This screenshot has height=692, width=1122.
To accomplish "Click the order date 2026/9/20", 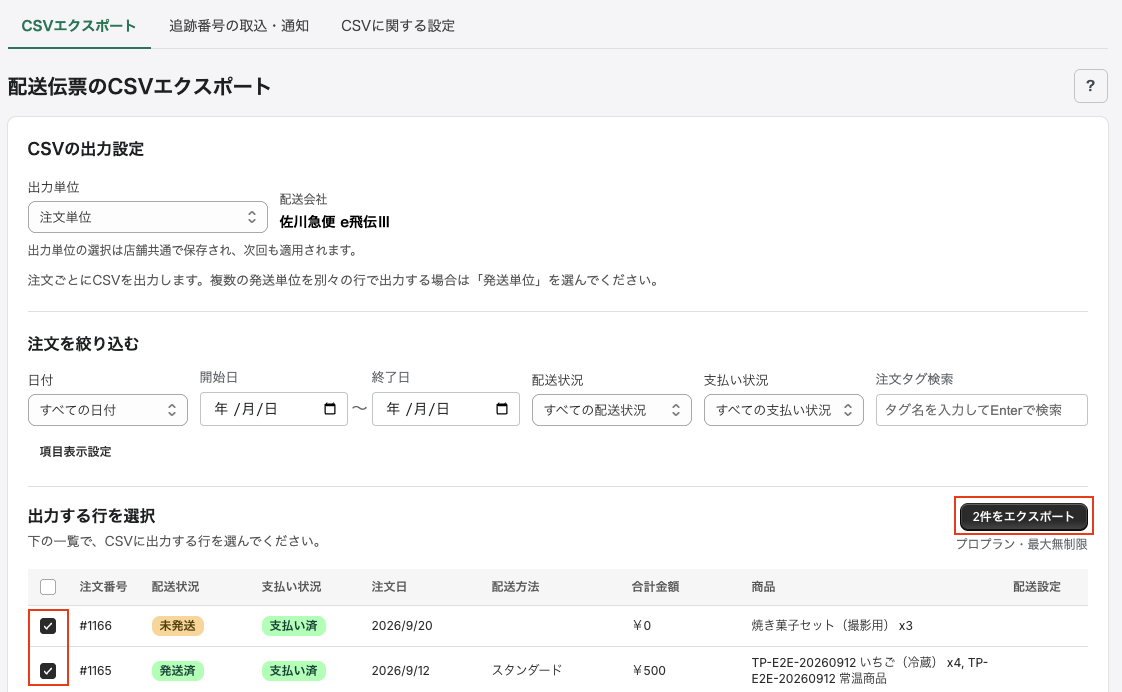I will (402, 625).
